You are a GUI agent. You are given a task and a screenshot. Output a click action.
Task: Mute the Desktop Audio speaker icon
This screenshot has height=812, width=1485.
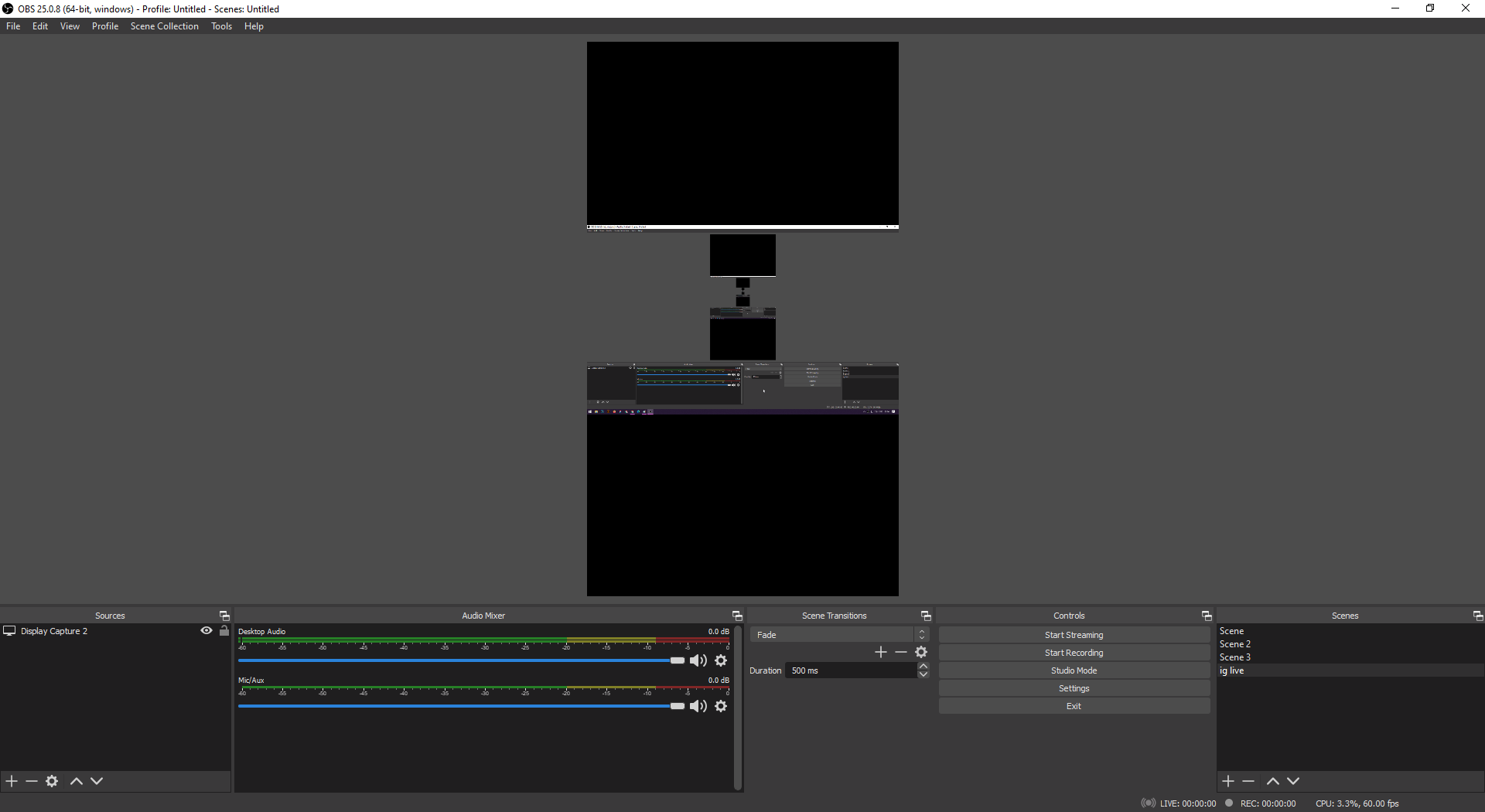tap(698, 660)
